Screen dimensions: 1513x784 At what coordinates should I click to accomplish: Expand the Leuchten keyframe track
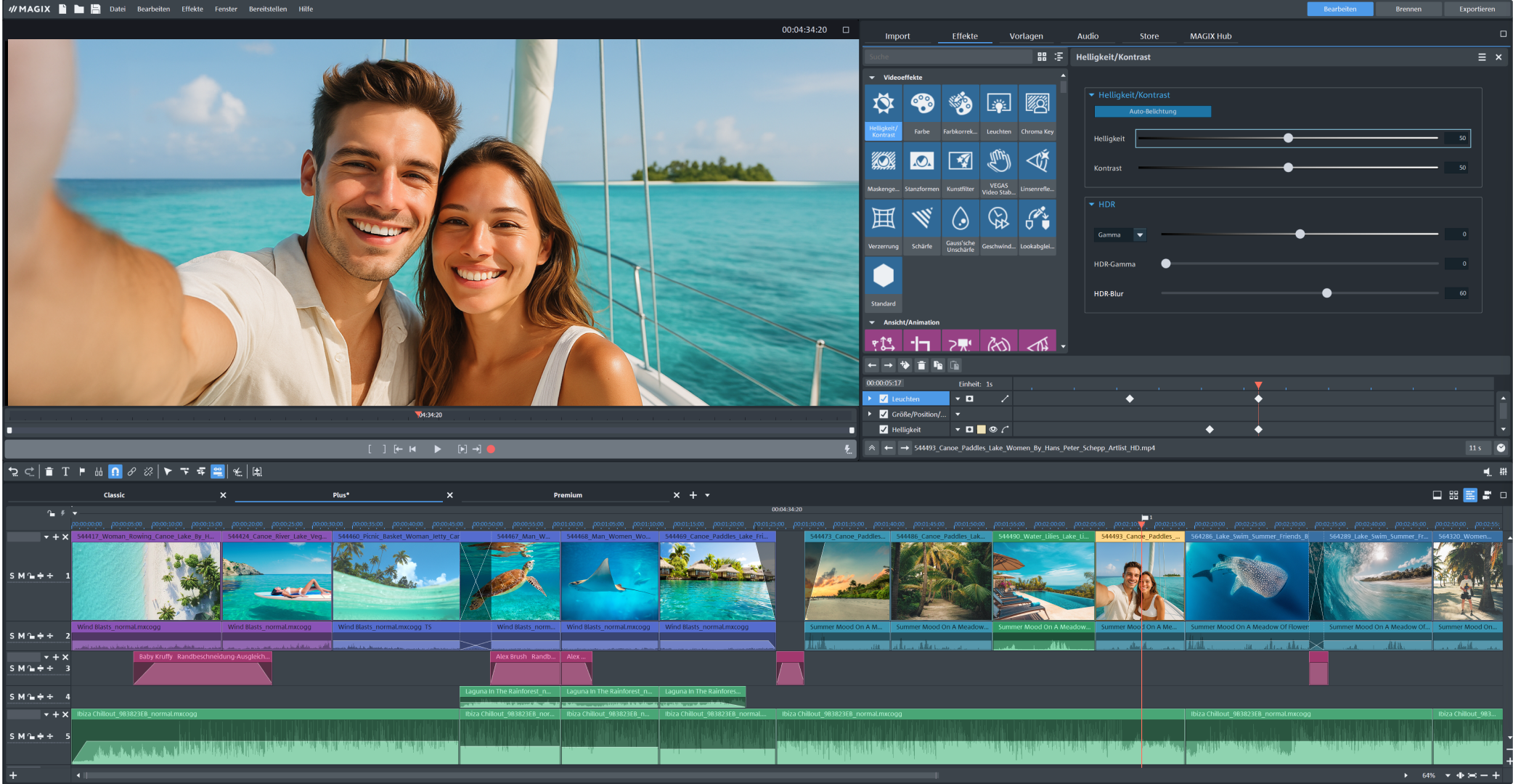point(870,398)
